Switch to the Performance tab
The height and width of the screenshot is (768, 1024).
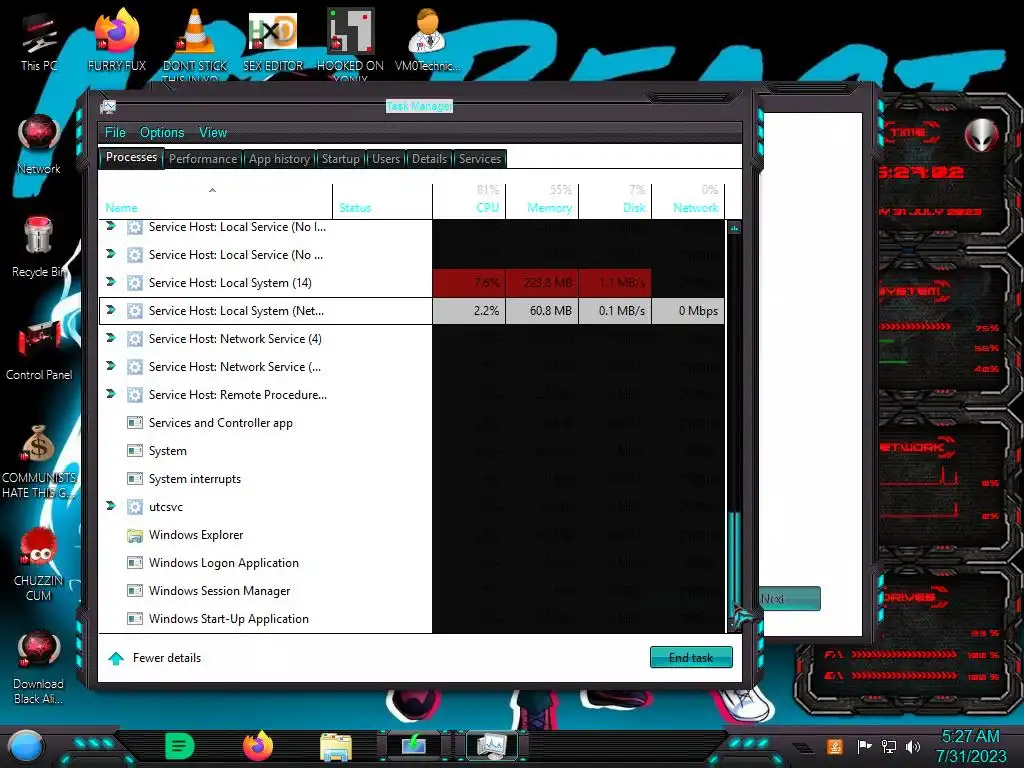point(203,159)
